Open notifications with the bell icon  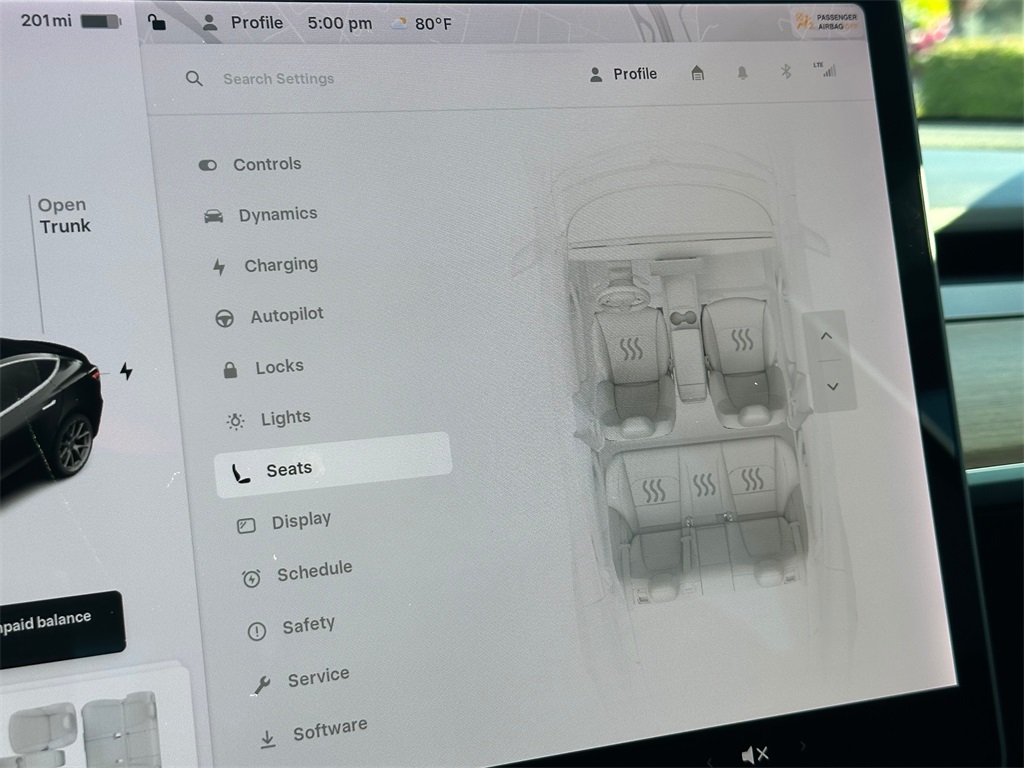pos(742,73)
